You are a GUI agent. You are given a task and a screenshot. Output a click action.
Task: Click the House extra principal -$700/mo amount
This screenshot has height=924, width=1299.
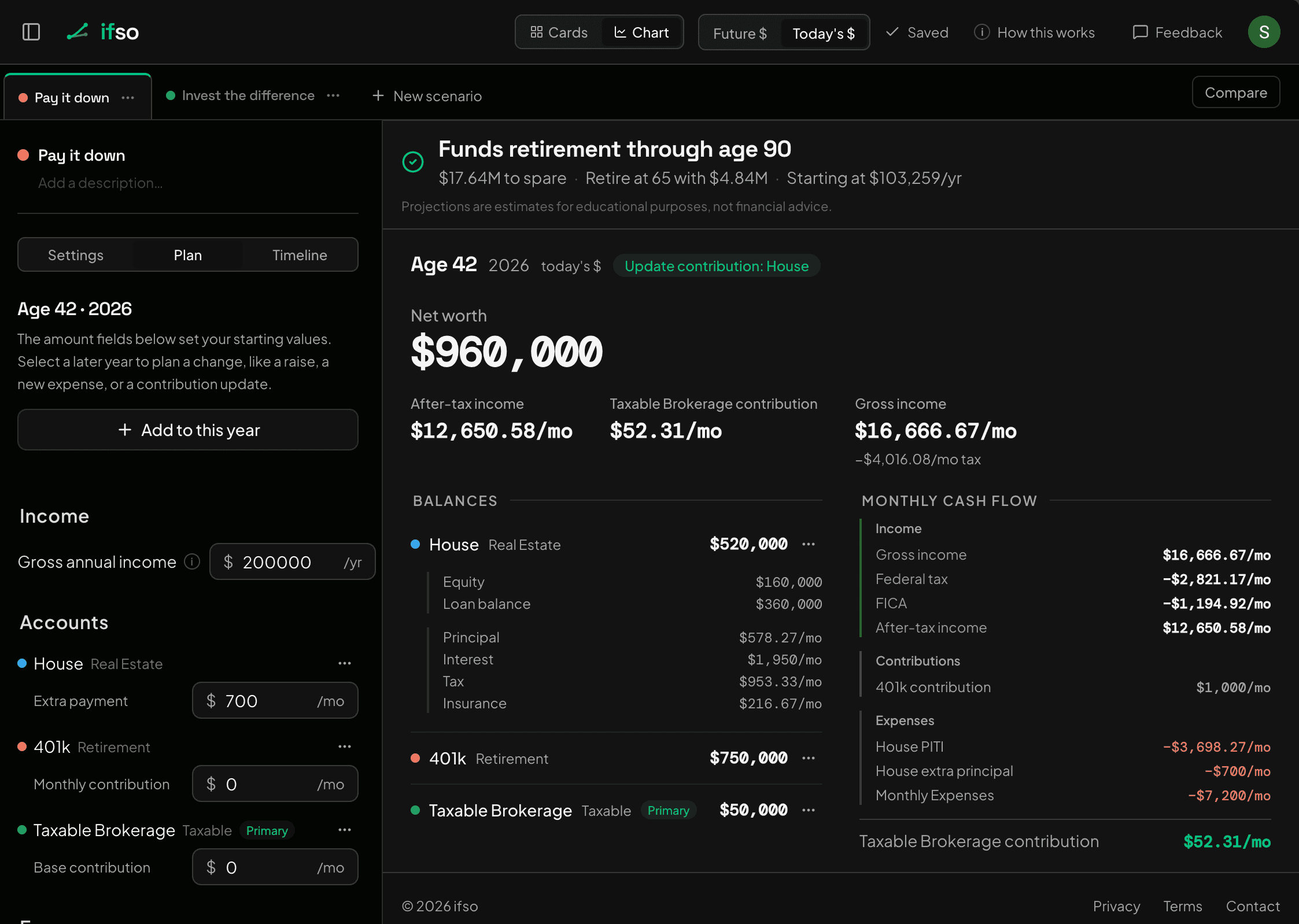click(1238, 771)
